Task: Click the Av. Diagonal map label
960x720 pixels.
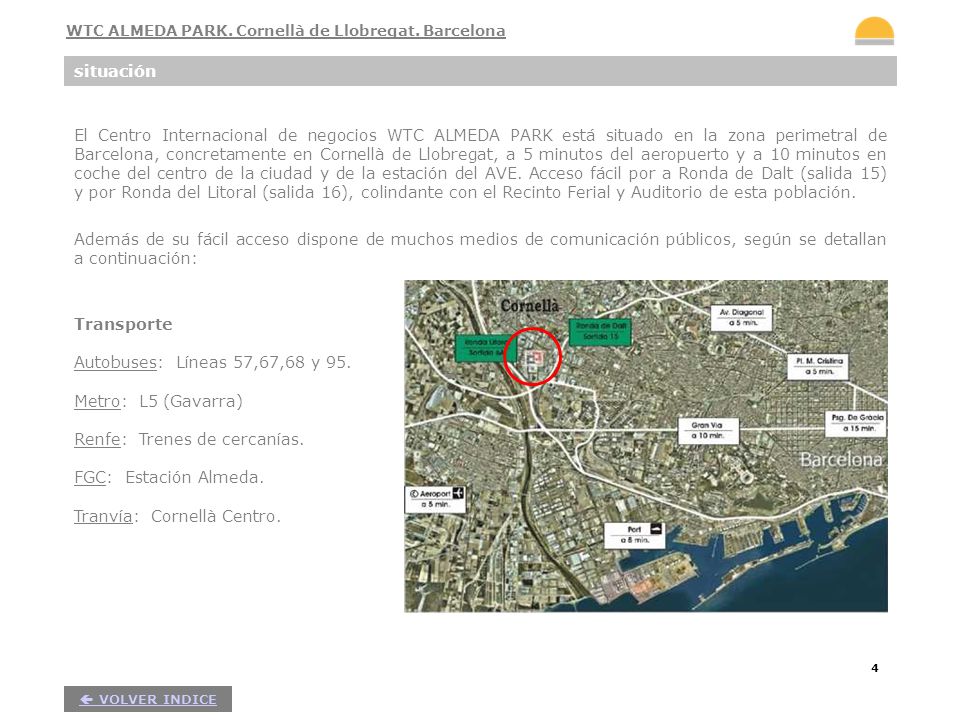Action: coord(741,318)
